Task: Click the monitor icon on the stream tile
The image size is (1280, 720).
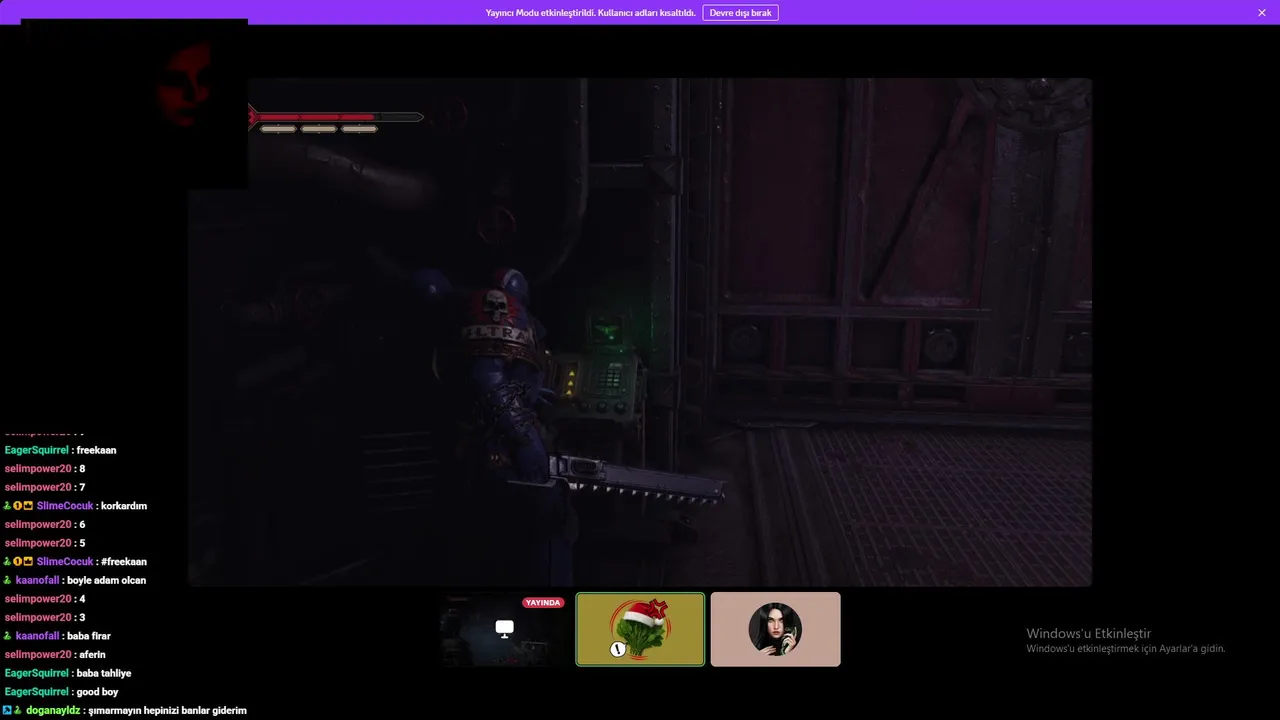Action: click(x=505, y=629)
